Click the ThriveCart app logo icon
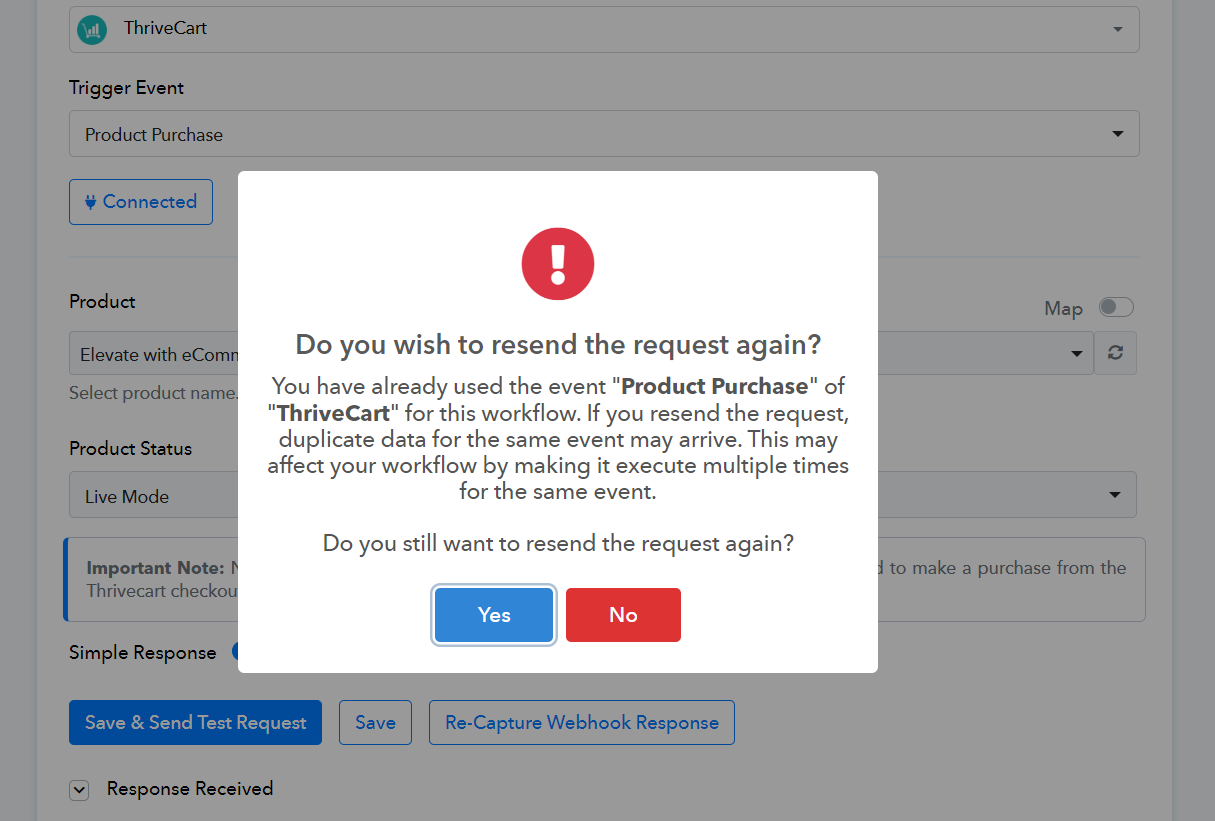 coord(92,29)
